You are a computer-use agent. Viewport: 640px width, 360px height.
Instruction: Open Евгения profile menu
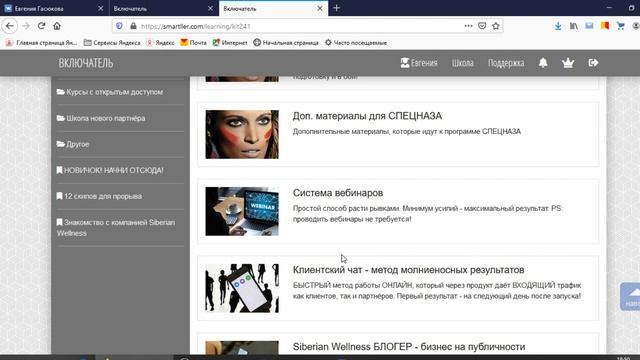[419, 63]
